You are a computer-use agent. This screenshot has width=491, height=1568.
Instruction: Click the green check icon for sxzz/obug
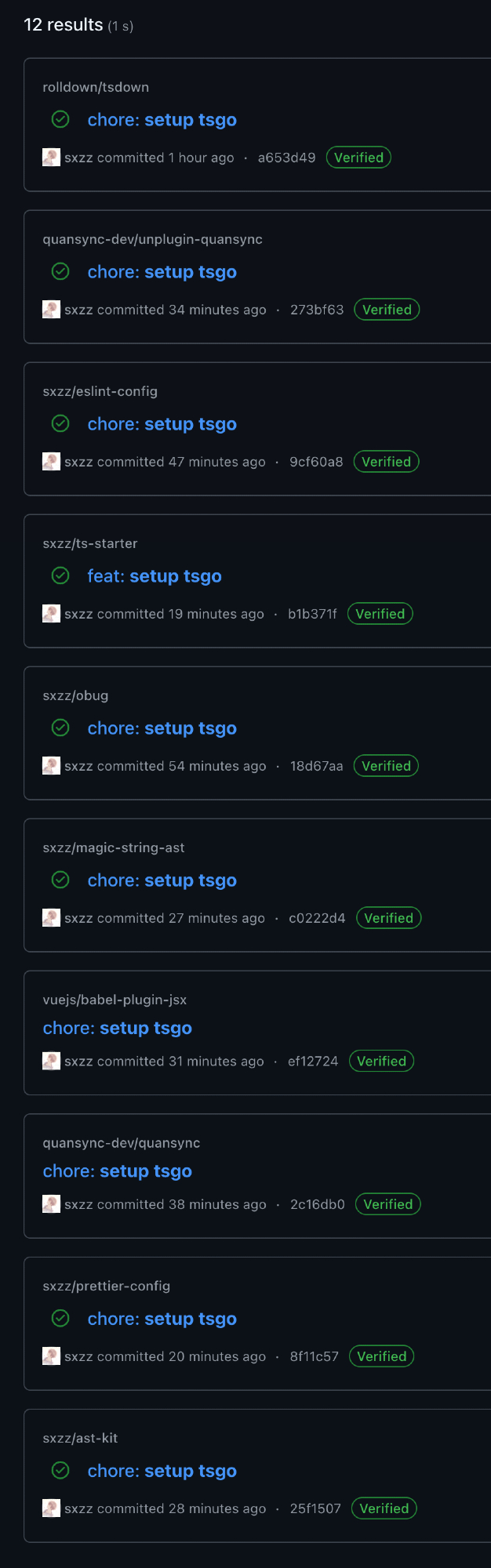click(60, 728)
